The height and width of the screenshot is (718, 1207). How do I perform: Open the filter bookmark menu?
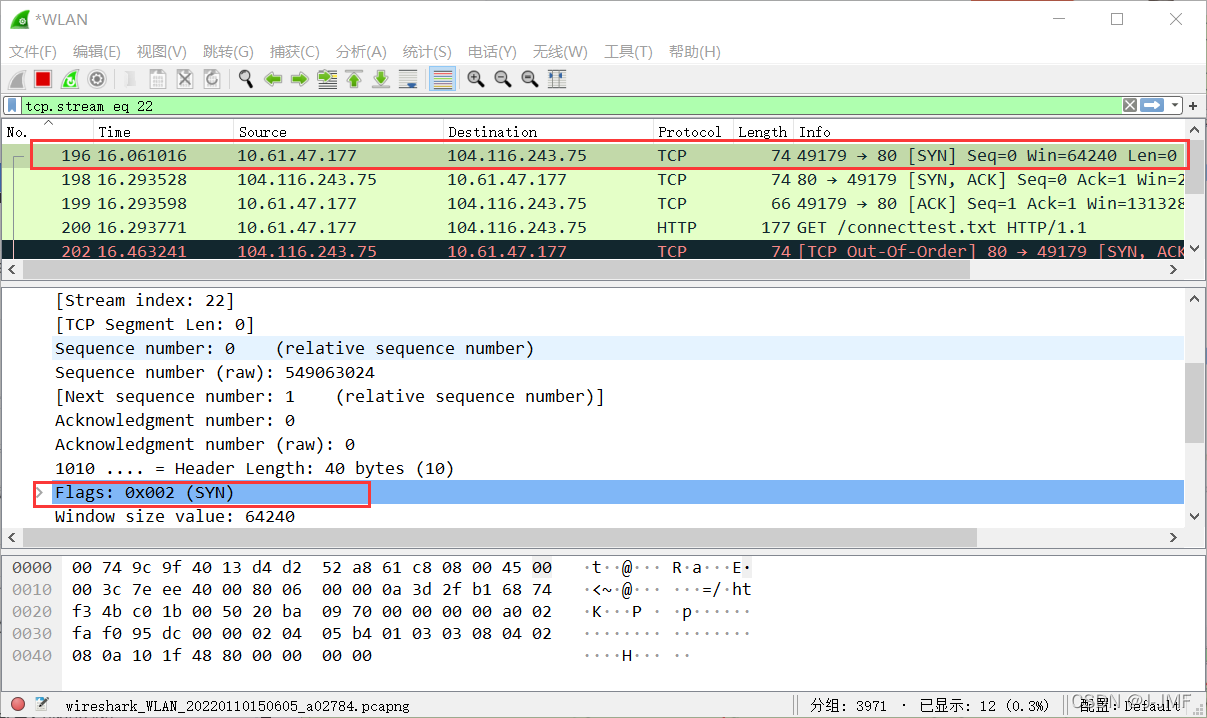[12, 106]
